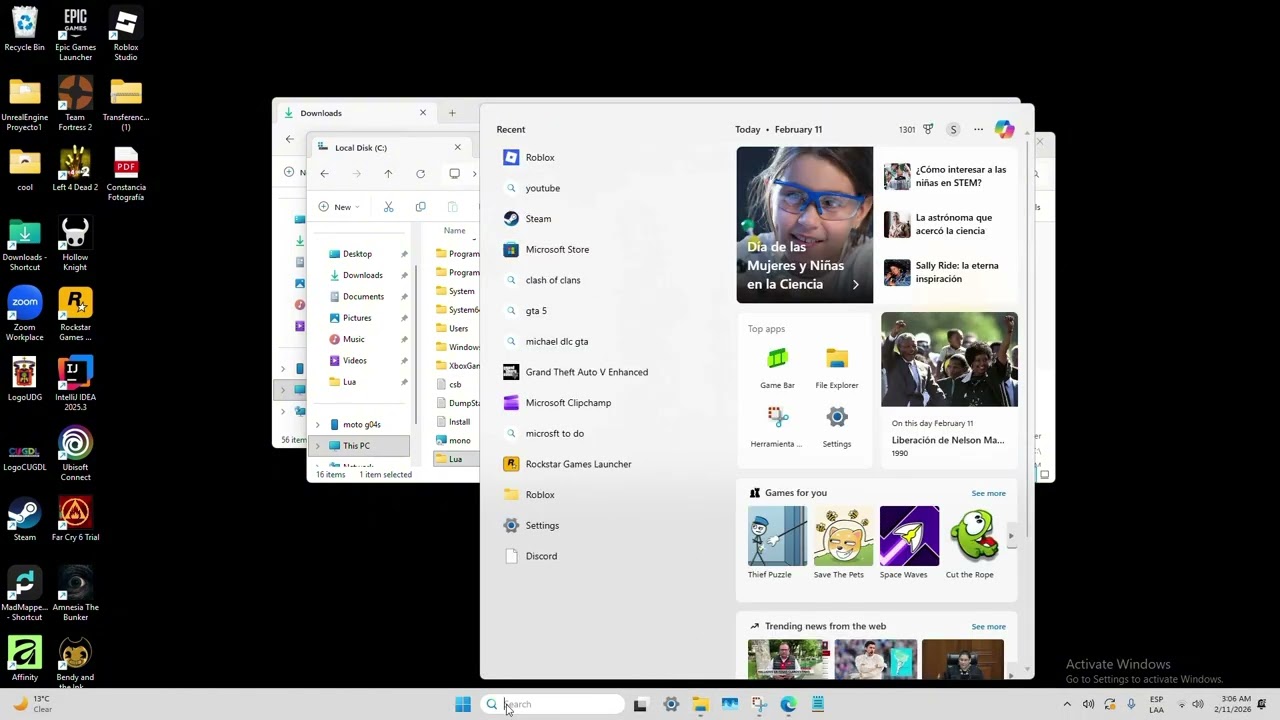The image size is (1280, 720).
Task: Select Documents in the navigation pane
Action: [363, 297]
